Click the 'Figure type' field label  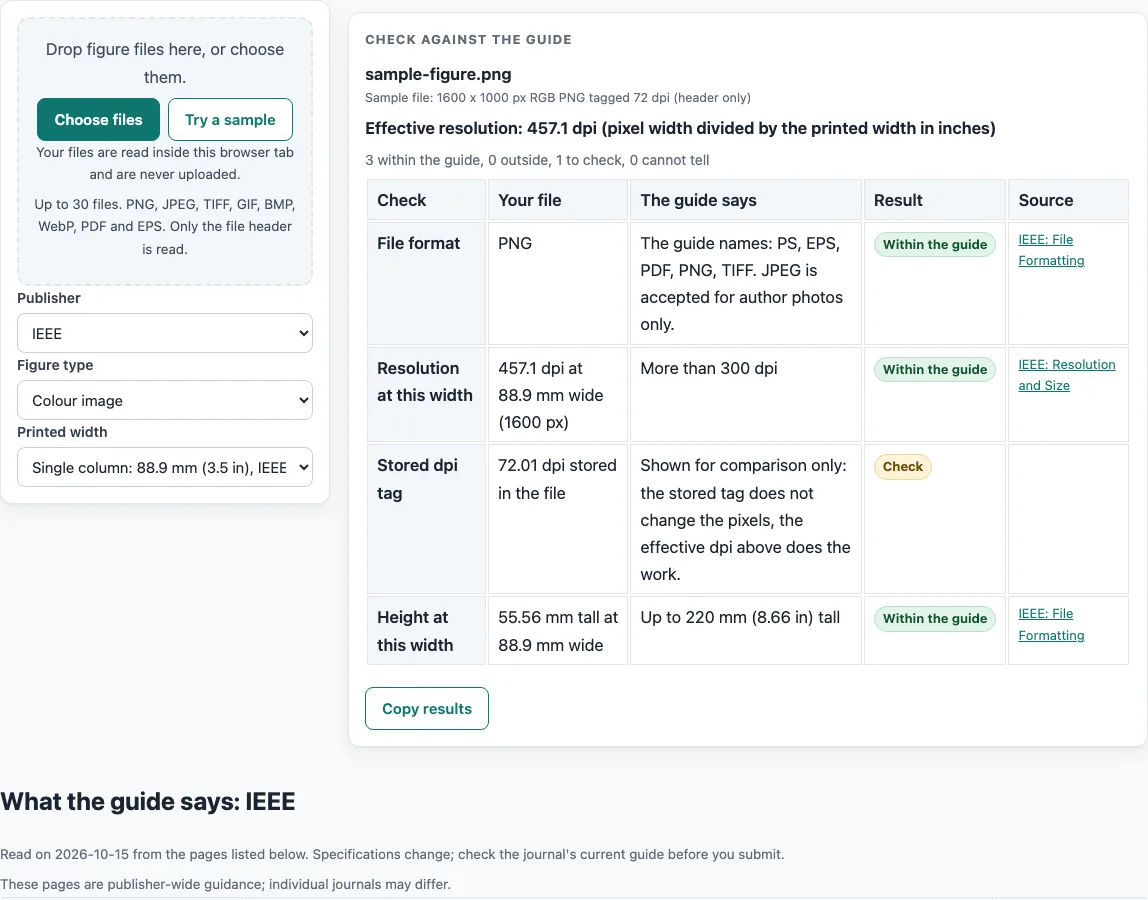(x=55, y=365)
